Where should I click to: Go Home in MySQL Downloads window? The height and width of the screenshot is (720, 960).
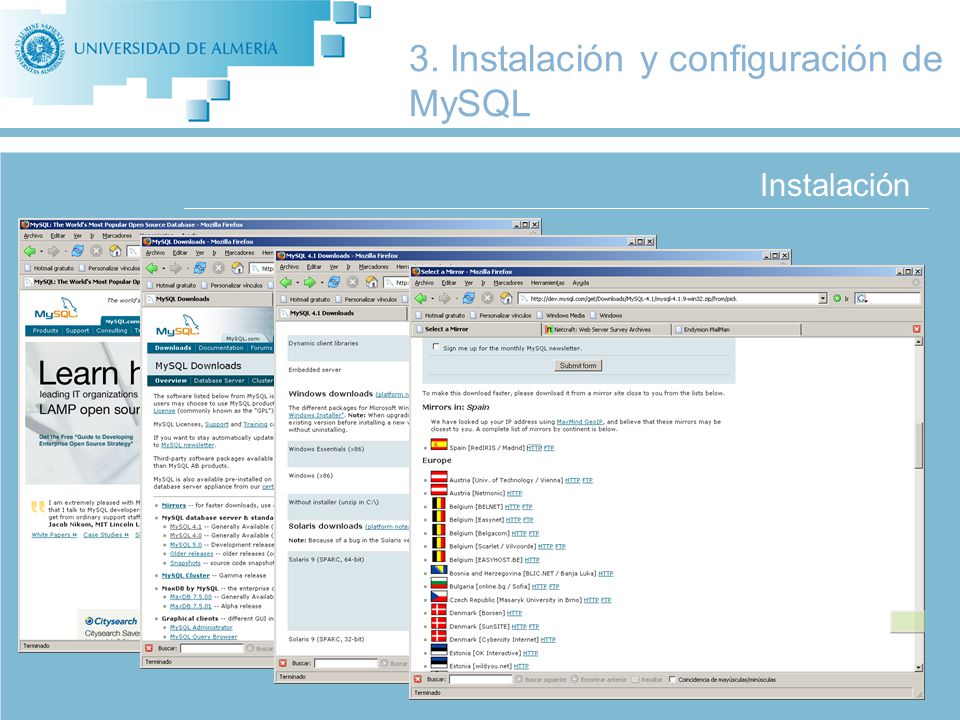click(x=238, y=268)
